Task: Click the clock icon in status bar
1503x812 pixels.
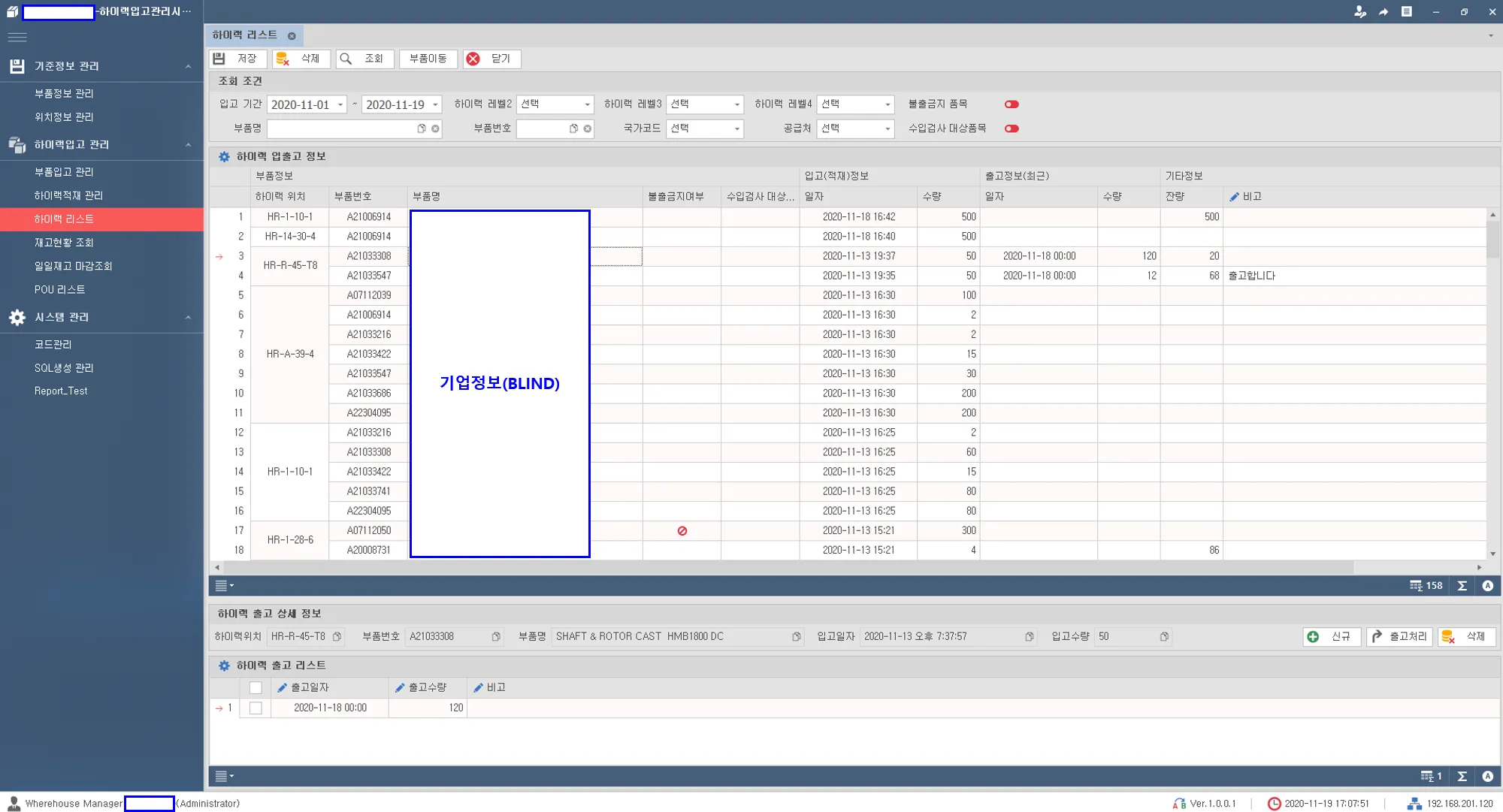Action: point(1274,804)
